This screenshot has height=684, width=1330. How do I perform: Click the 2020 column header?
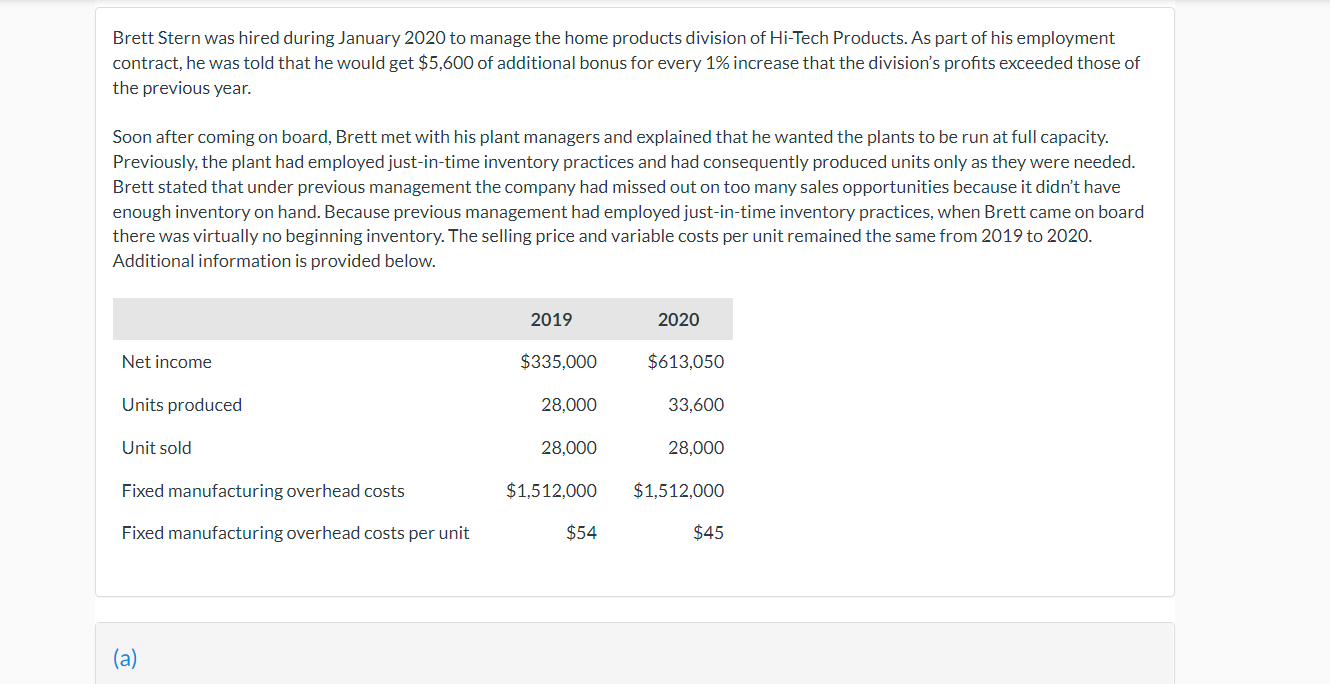678,320
